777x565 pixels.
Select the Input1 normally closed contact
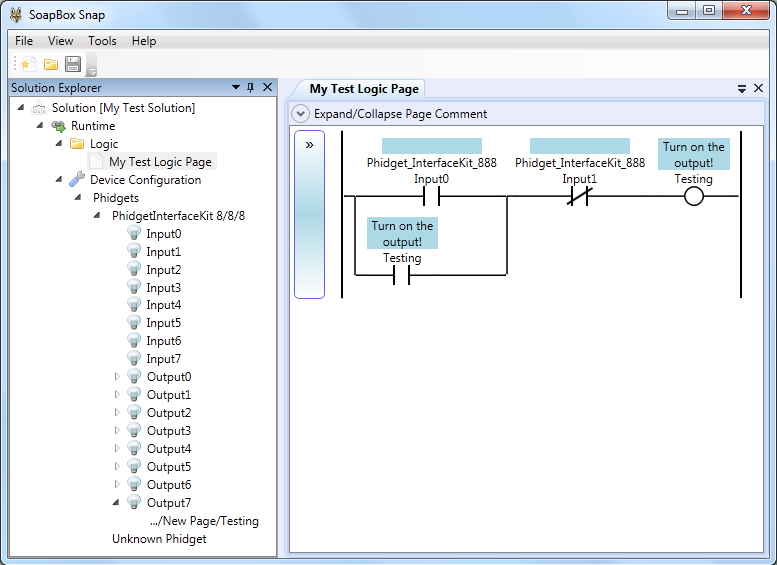coord(579,196)
